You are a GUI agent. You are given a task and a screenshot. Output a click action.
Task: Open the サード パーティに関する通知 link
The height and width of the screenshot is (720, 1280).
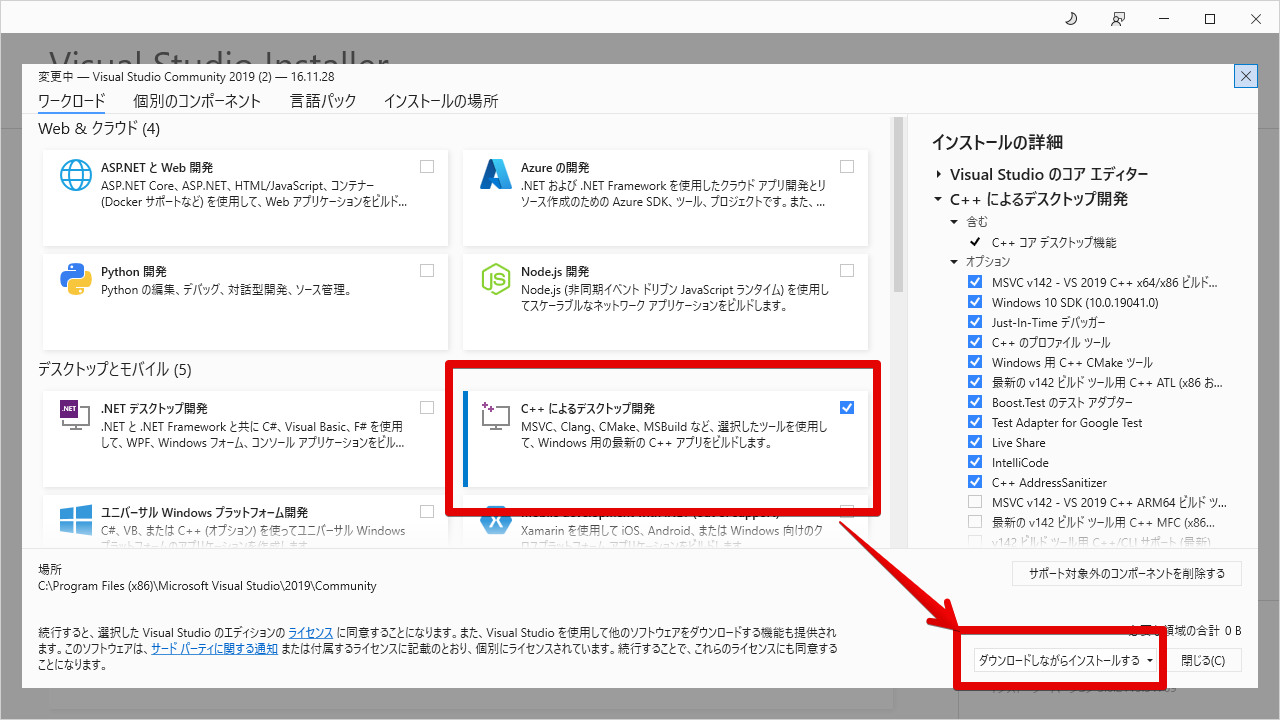214,649
